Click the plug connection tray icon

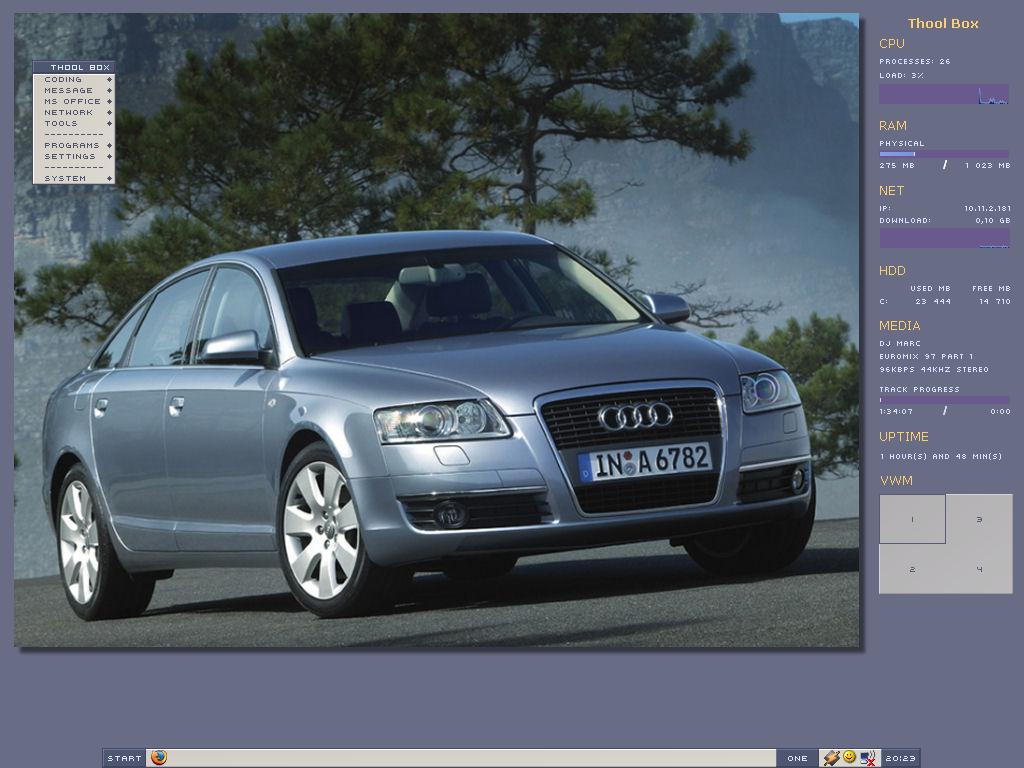tap(831, 758)
